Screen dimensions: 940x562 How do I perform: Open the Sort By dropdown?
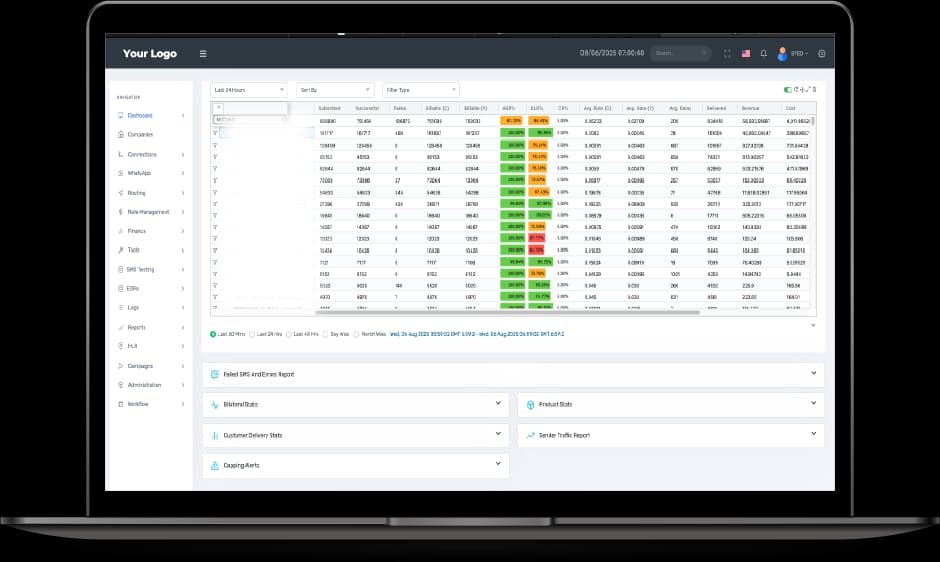point(334,90)
